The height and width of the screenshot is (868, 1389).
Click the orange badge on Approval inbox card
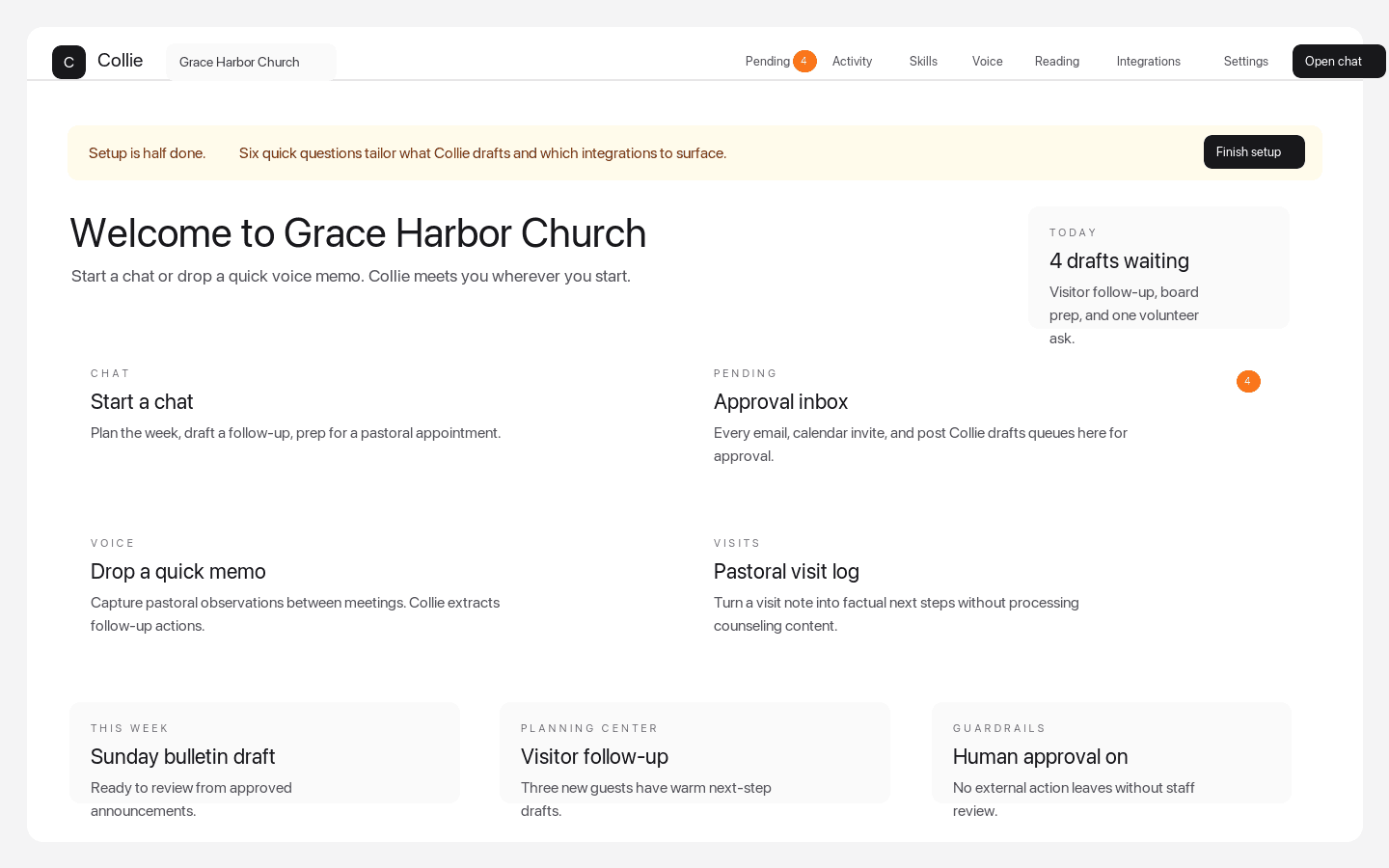tap(1248, 382)
